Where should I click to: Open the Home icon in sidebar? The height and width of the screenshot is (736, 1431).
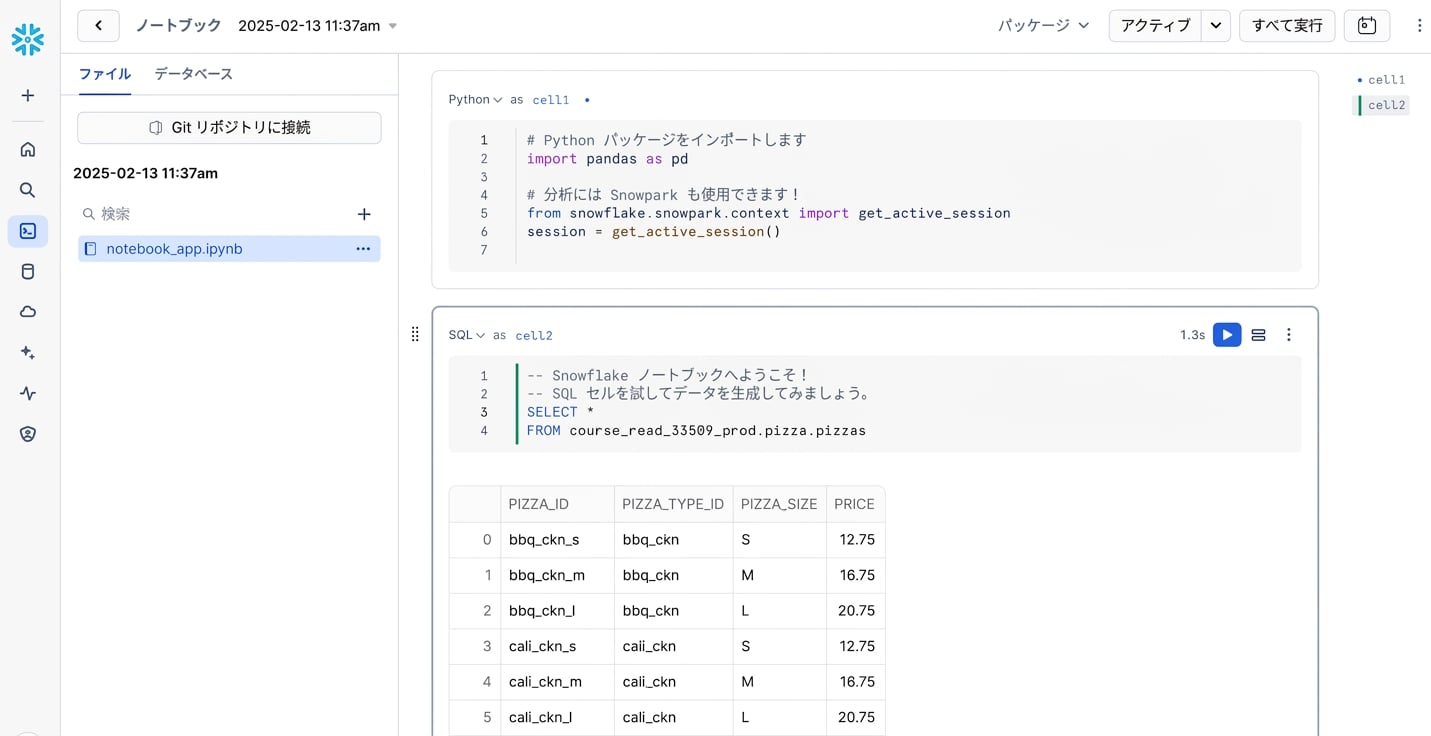coord(28,149)
